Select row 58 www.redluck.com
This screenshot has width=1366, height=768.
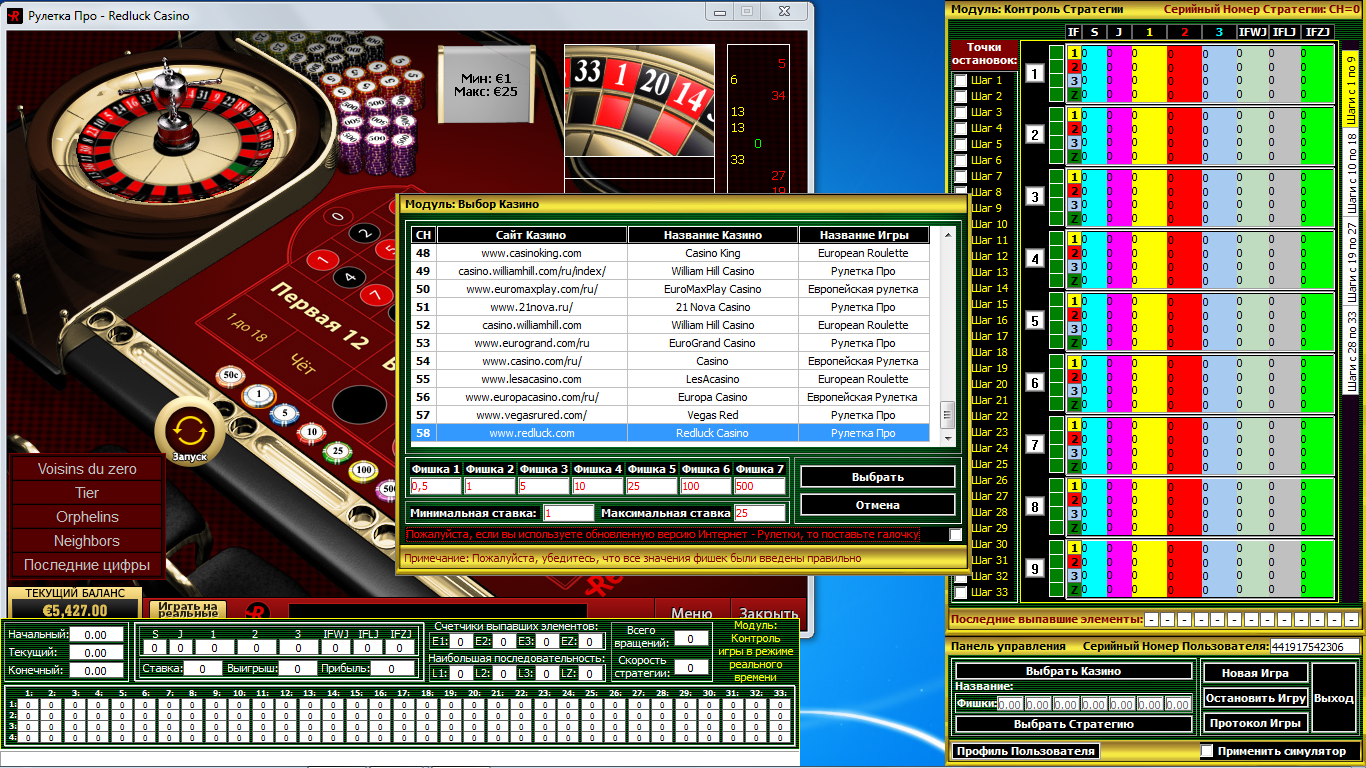(x=670, y=433)
